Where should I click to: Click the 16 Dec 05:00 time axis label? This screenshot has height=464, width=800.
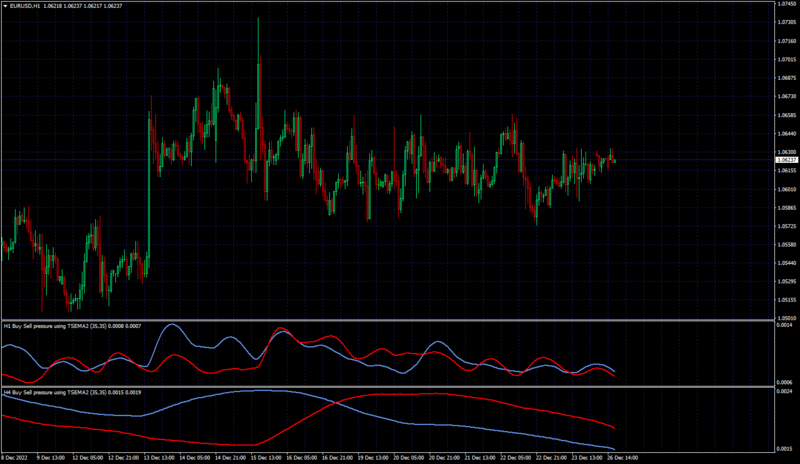point(302,458)
